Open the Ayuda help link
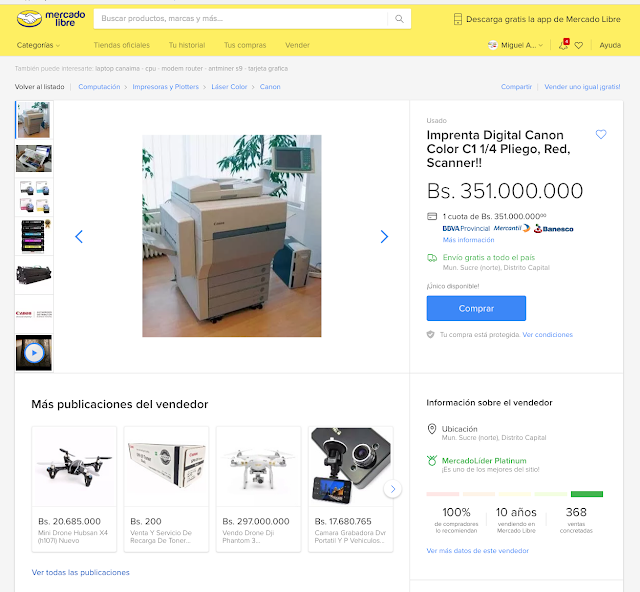Screen dimensions: 640x592 (610, 45)
